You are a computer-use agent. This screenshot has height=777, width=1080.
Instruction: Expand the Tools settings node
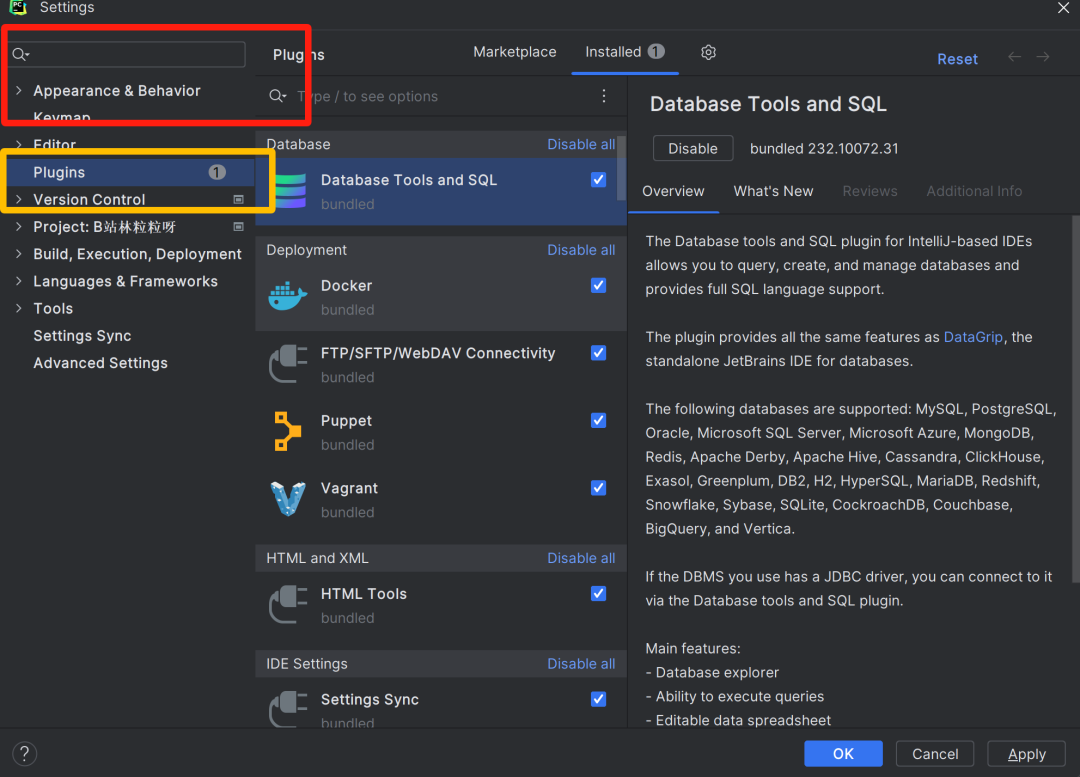point(19,308)
